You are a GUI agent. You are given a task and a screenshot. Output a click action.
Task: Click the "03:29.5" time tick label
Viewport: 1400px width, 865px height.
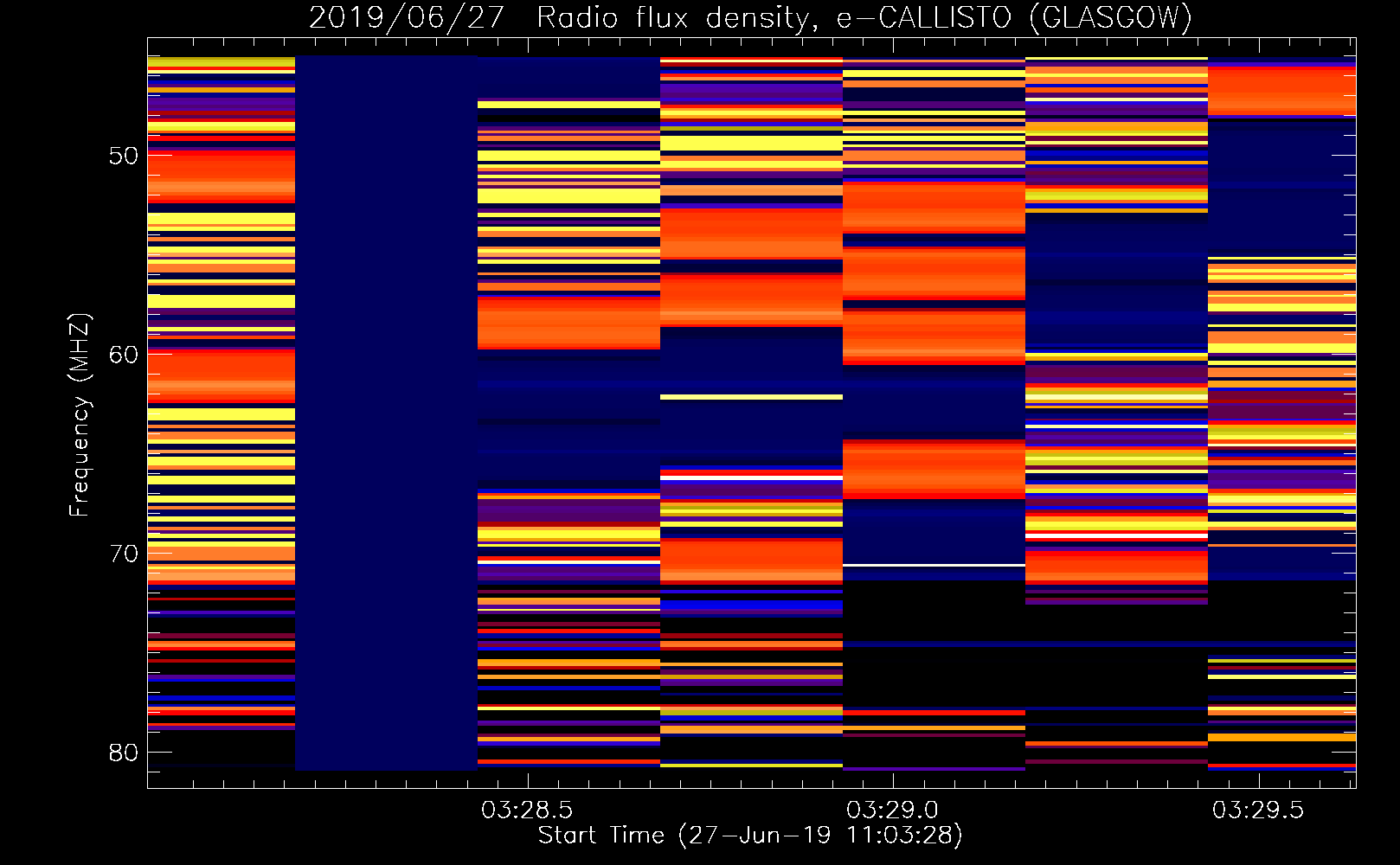coord(1257,811)
